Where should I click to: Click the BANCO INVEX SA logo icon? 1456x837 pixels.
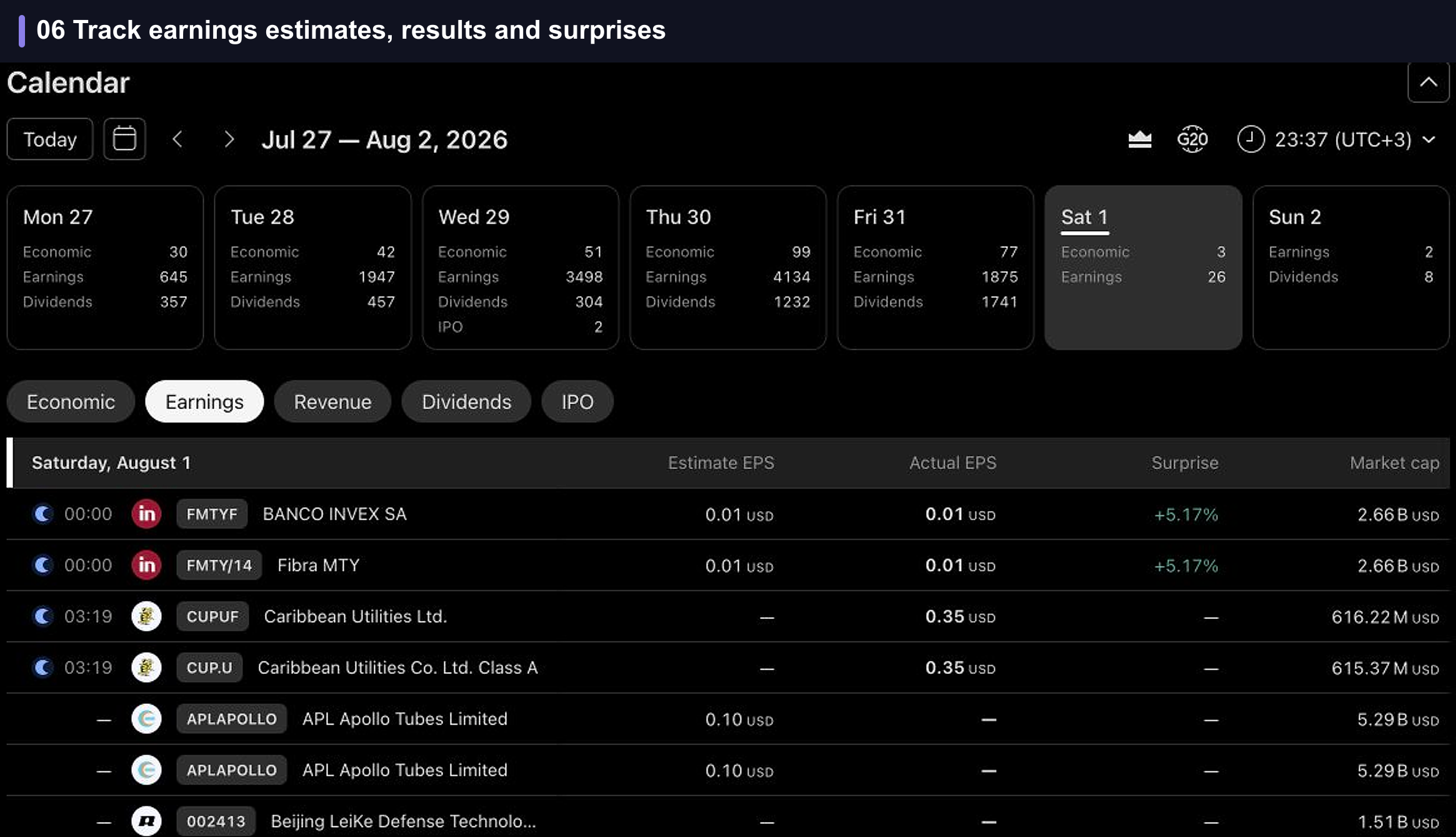pos(146,514)
